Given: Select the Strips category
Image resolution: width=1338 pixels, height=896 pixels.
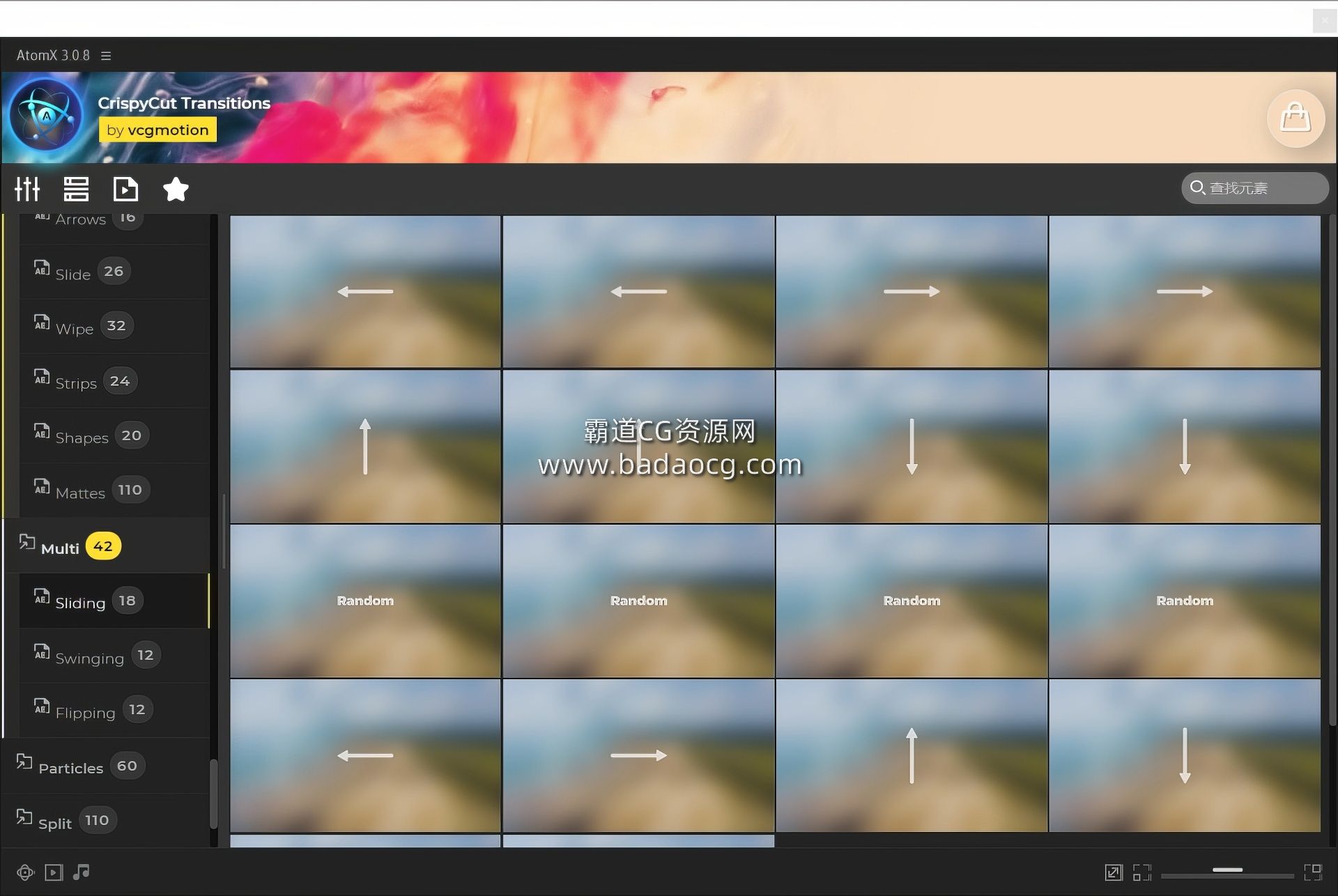Looking at the screenshot, I should (x=114, y=381).
